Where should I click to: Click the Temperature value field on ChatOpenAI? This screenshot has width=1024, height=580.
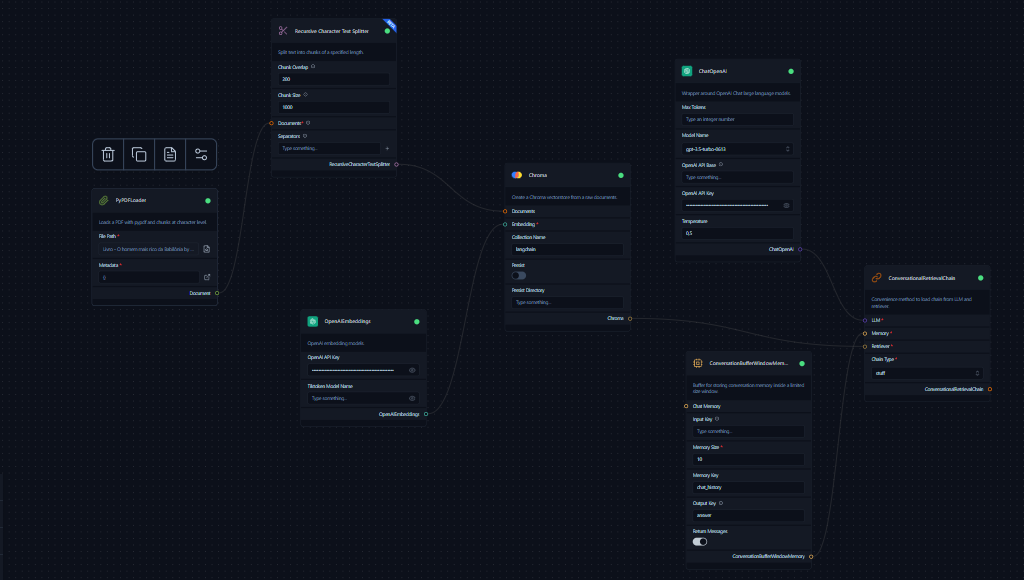[737, 232]
